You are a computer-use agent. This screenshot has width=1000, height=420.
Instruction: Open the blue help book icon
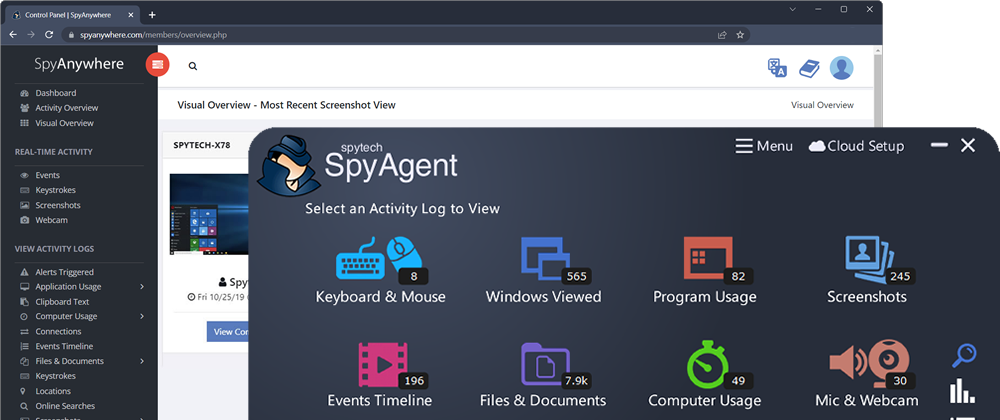tap(809, 68)
